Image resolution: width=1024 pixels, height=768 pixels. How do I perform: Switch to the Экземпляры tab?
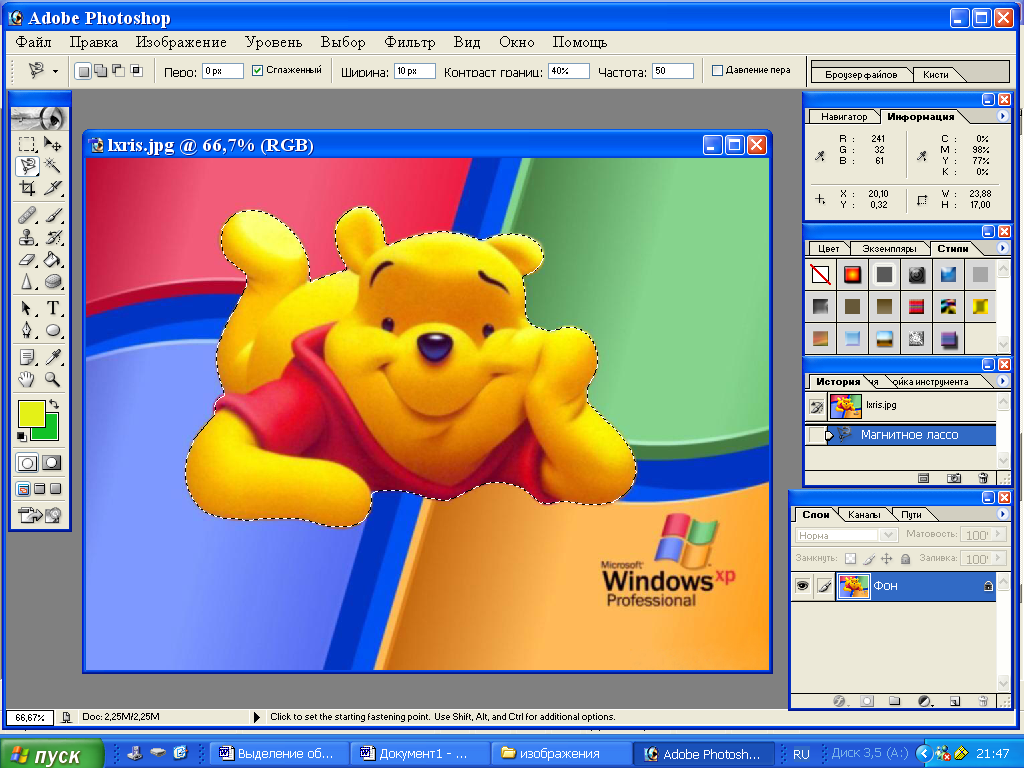889,249
